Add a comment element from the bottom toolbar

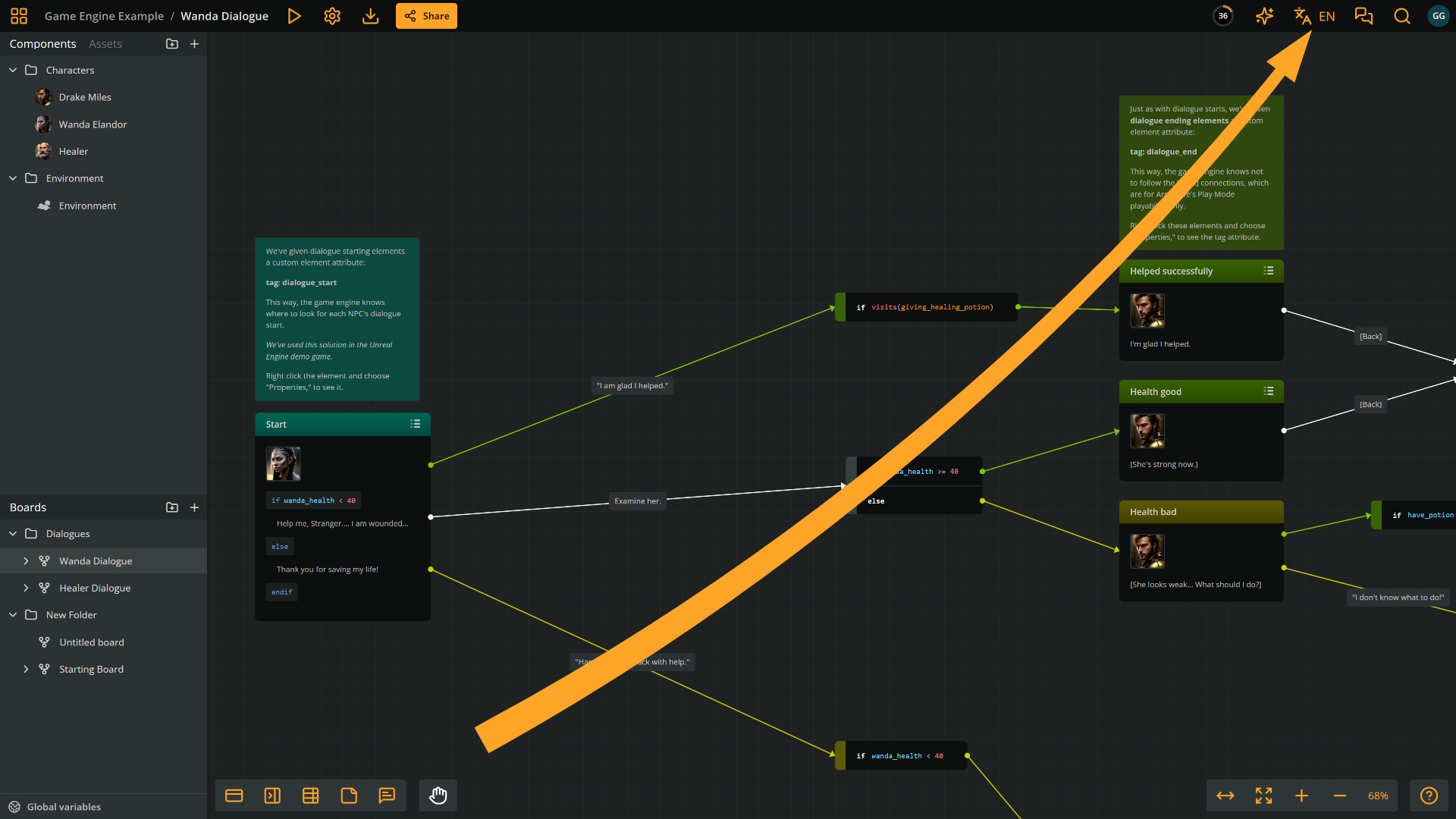point(387,795)
